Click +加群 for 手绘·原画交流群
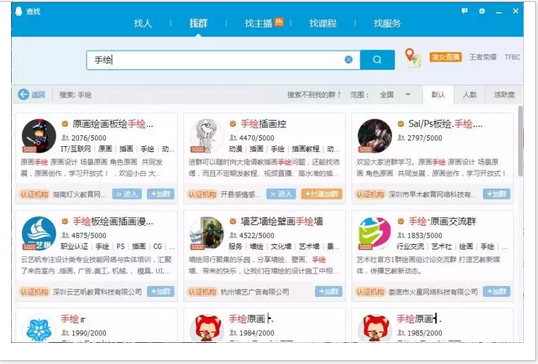538x364 pixels. [x=496, y=292]
